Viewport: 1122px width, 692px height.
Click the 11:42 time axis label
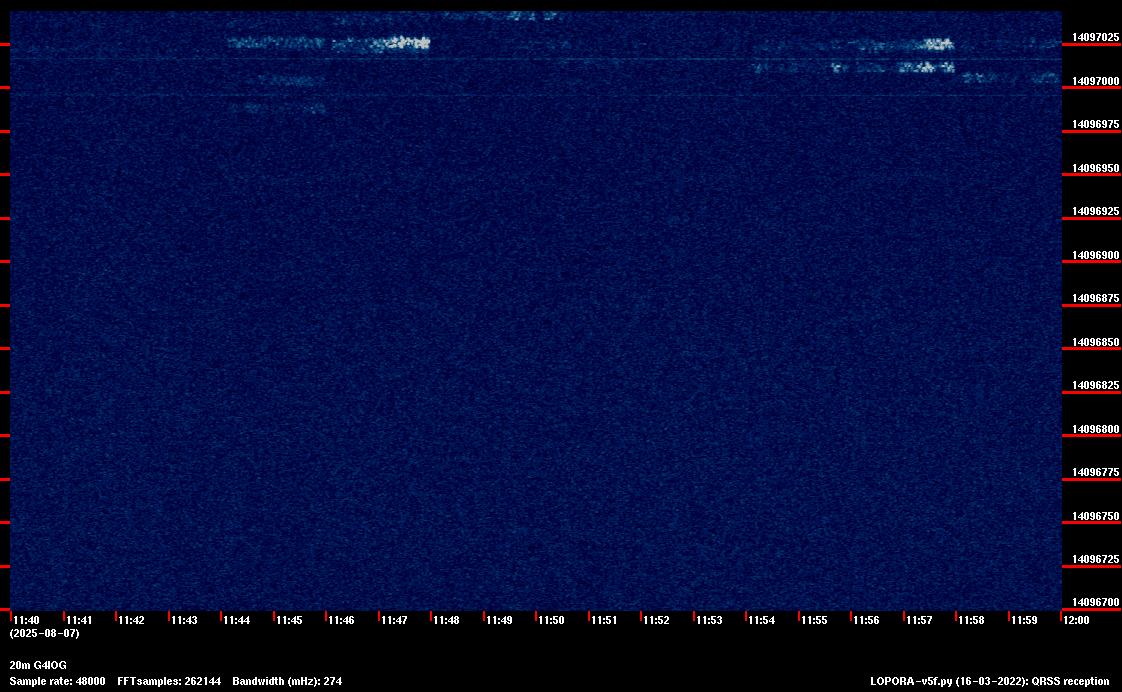[132, 620]
